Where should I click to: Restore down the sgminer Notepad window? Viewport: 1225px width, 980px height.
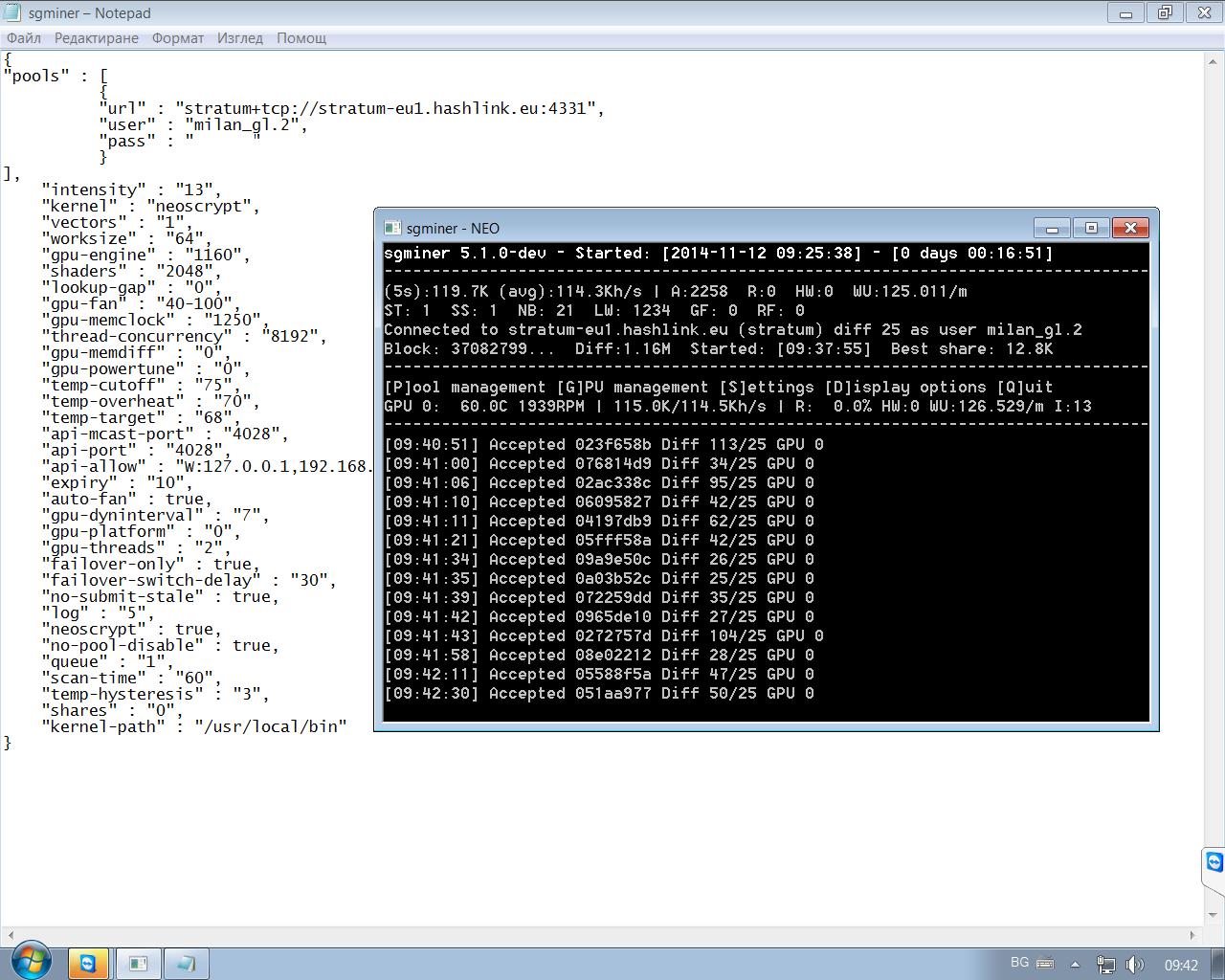(x=1165, y=13)
